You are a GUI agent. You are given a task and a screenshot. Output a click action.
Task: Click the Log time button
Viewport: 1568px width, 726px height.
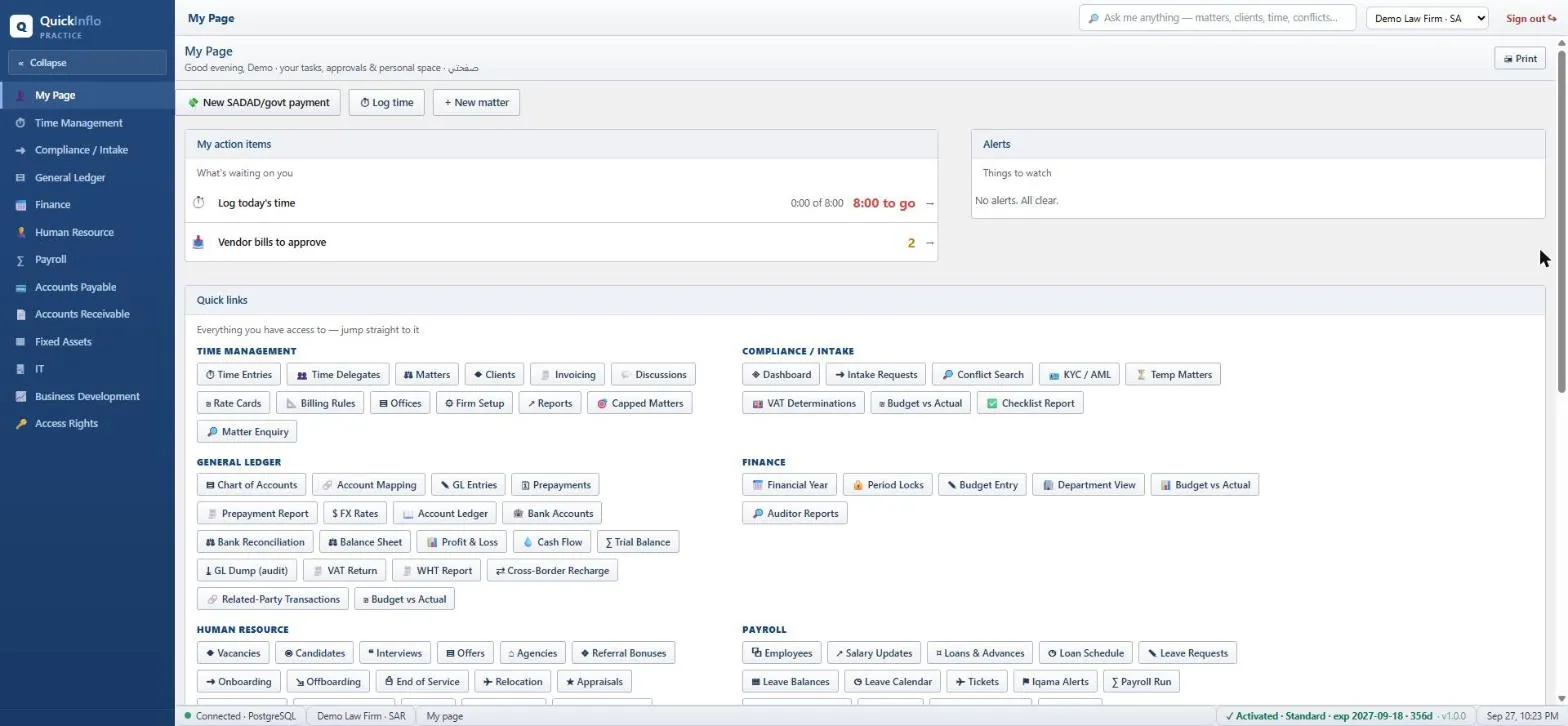pyautogui.click(x=387, y=102)
